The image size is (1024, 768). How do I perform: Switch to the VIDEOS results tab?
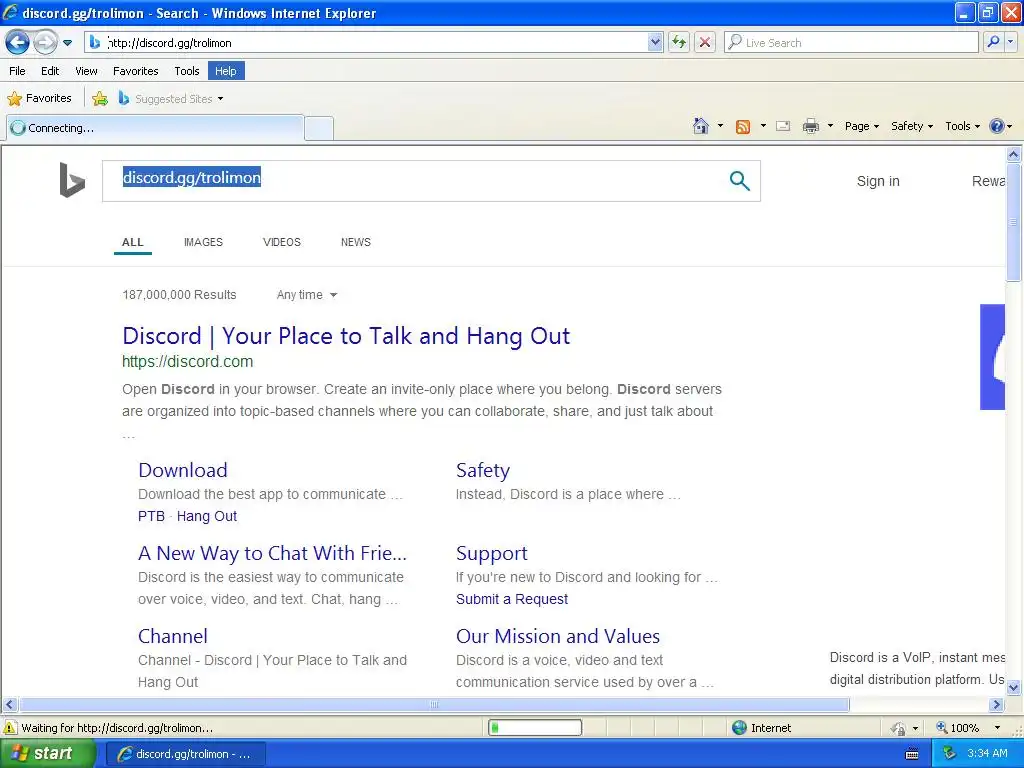(281, 242)
